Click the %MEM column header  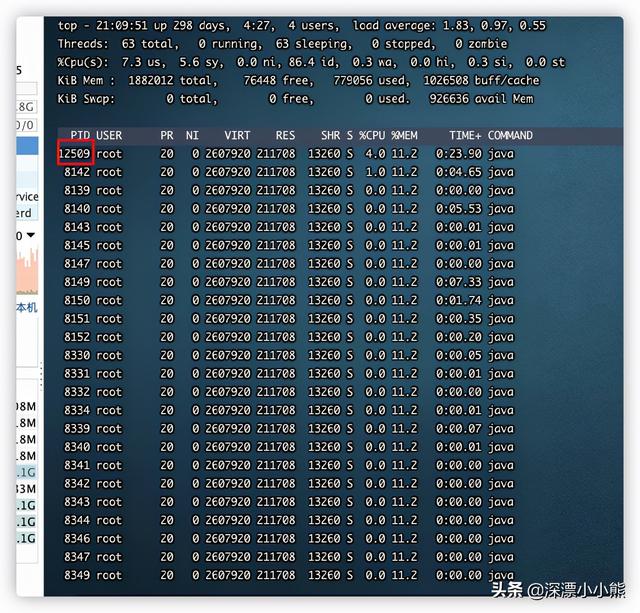click(x=404, y=135)
